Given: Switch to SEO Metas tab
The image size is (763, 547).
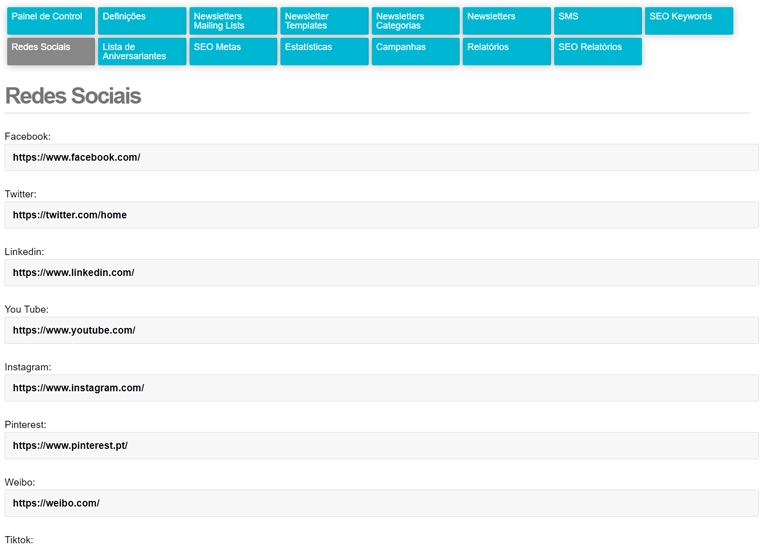Looking at the screenshot, I should pos(233,52).
